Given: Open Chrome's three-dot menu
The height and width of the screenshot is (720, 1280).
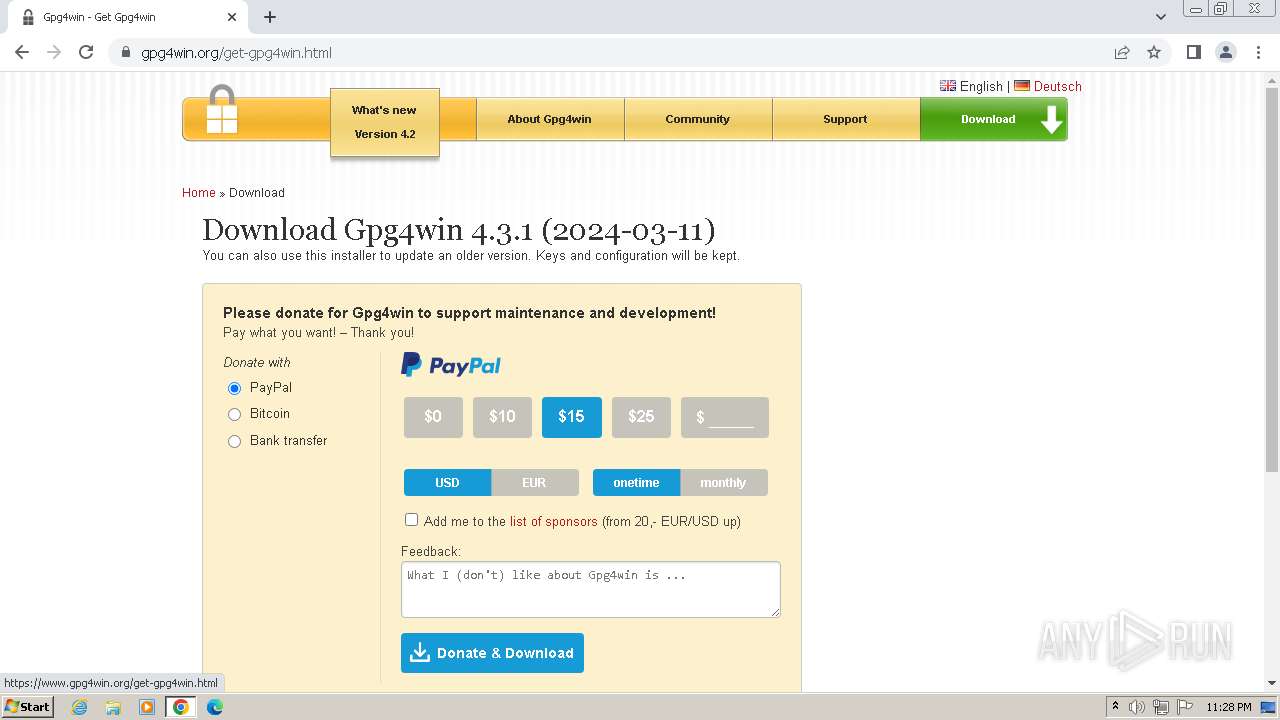Looking at the screenshot, I should (x=1259, y=53).
